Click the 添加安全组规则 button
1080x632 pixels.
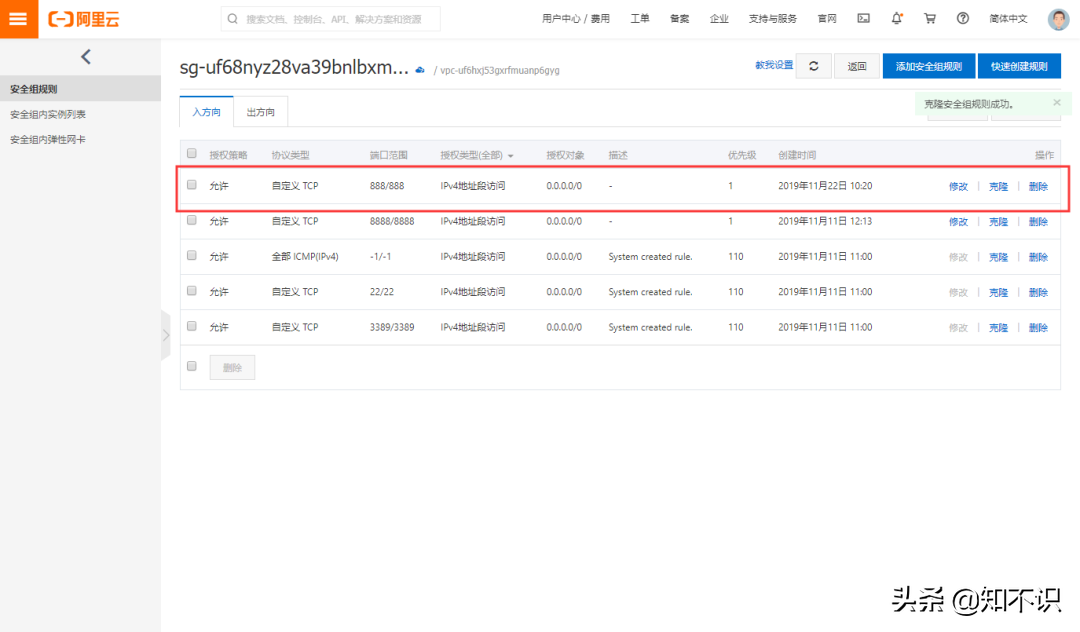tap(928, 66)
